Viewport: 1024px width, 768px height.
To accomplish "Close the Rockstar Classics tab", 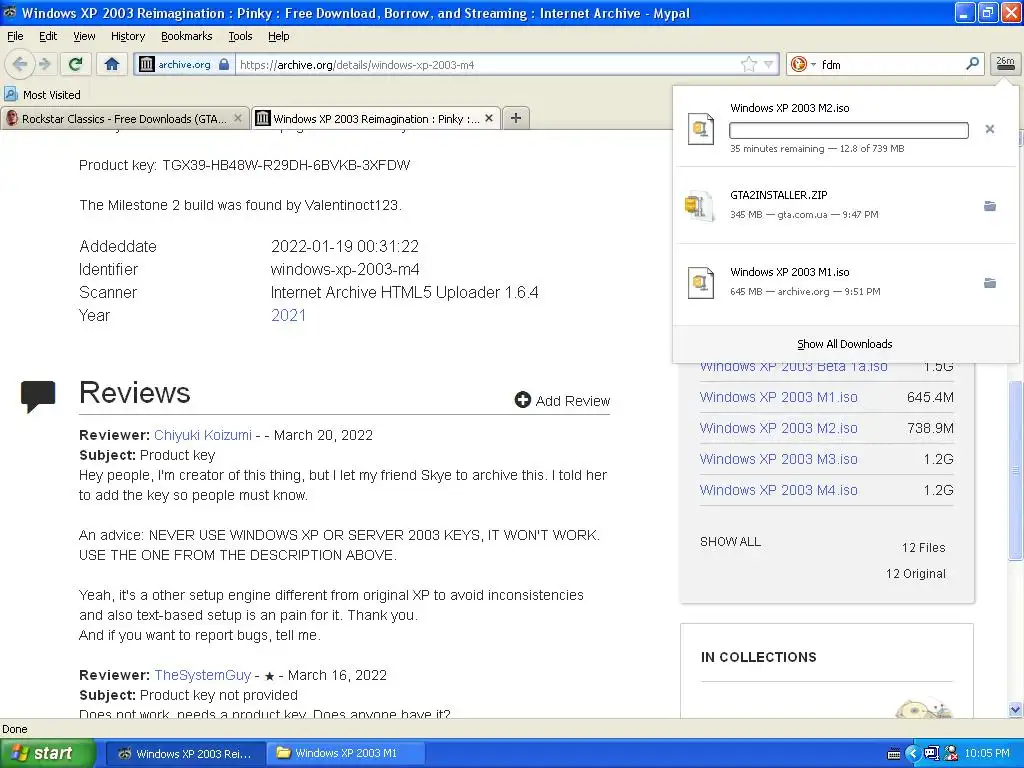I will point(238,118).
